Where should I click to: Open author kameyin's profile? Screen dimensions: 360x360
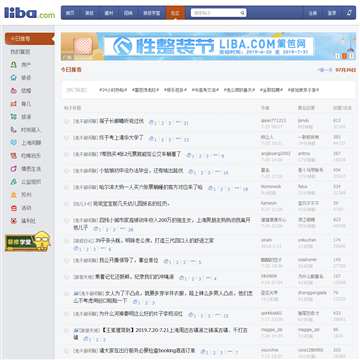269,203
